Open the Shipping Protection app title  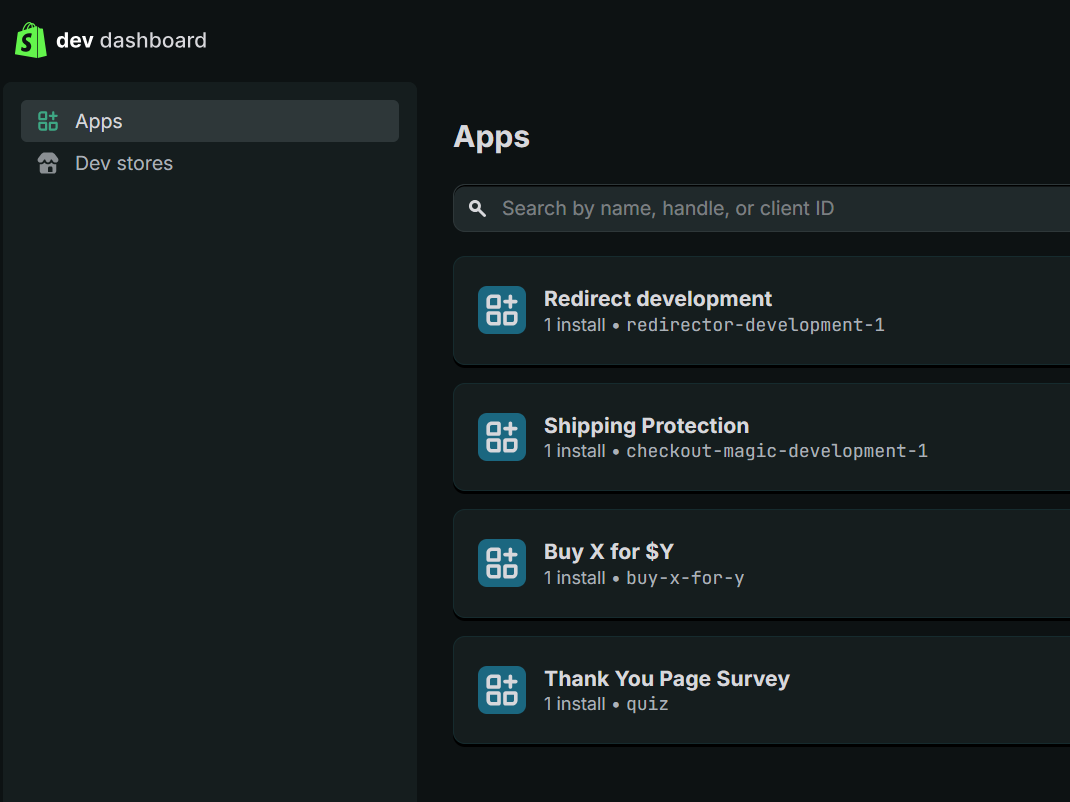click(646, 425)
